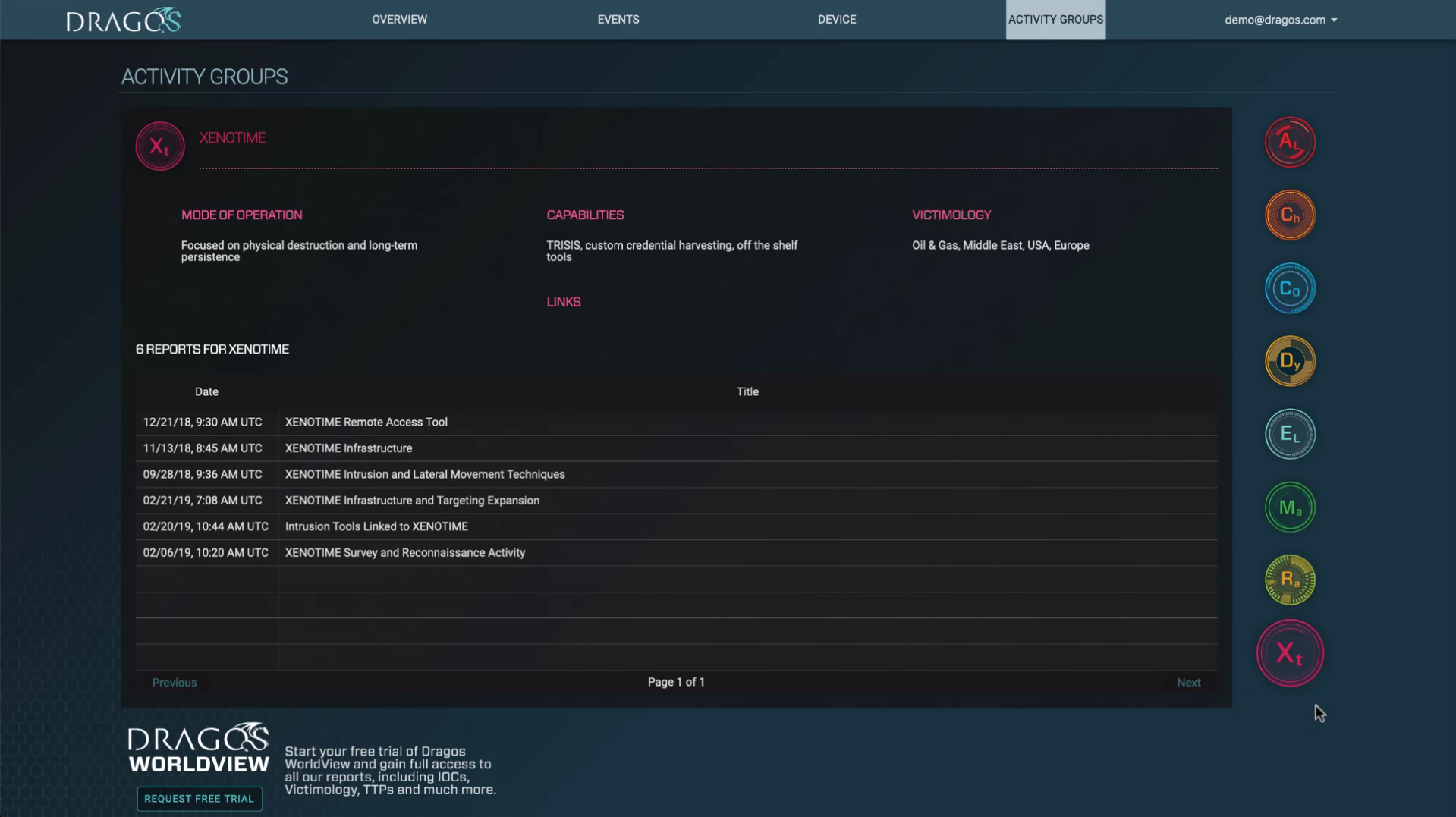Click date cell 12/21/18, 9:30 AM UTC

[x=203, y=423]
